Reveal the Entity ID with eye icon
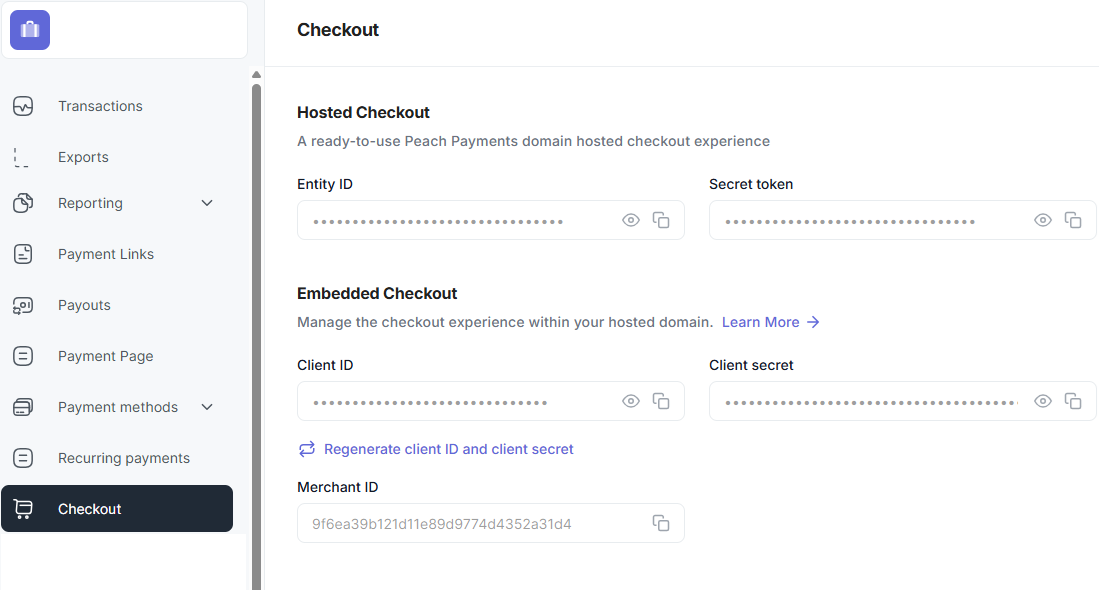 pos(631,220)
